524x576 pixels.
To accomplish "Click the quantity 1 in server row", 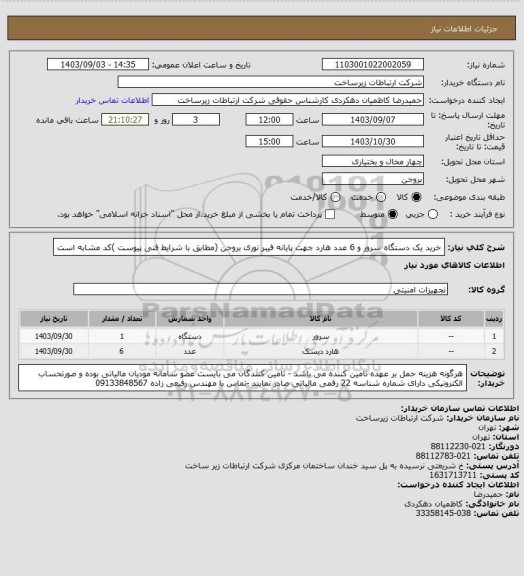I will point(122,336).
